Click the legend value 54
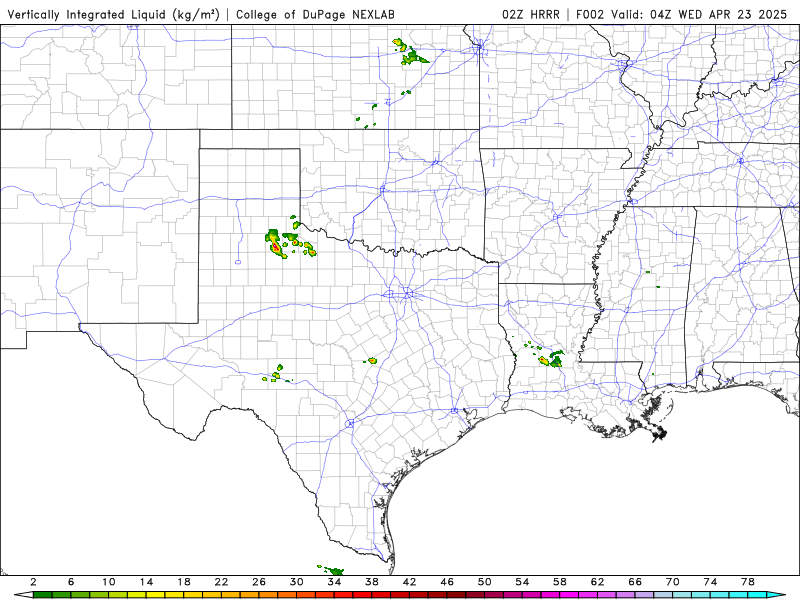This screenshot has height=600, width=800. click(522, 582)
